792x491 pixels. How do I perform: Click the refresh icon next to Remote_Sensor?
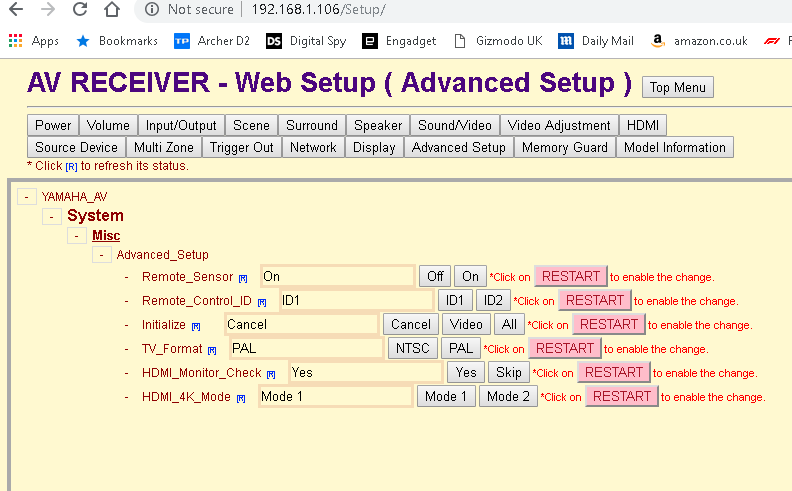(x=243, y=278)
